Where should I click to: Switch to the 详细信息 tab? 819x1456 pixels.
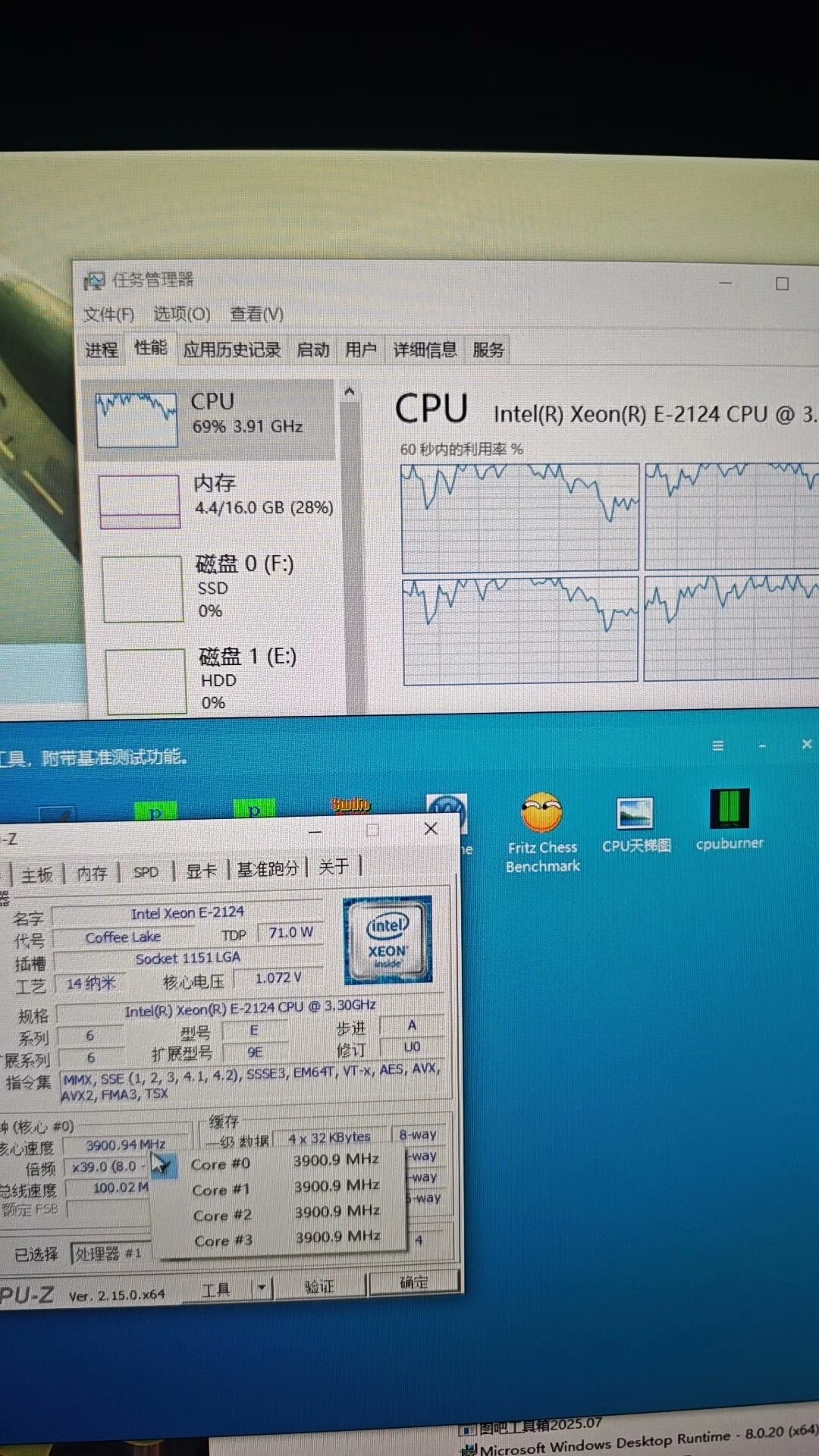[424, 350]
